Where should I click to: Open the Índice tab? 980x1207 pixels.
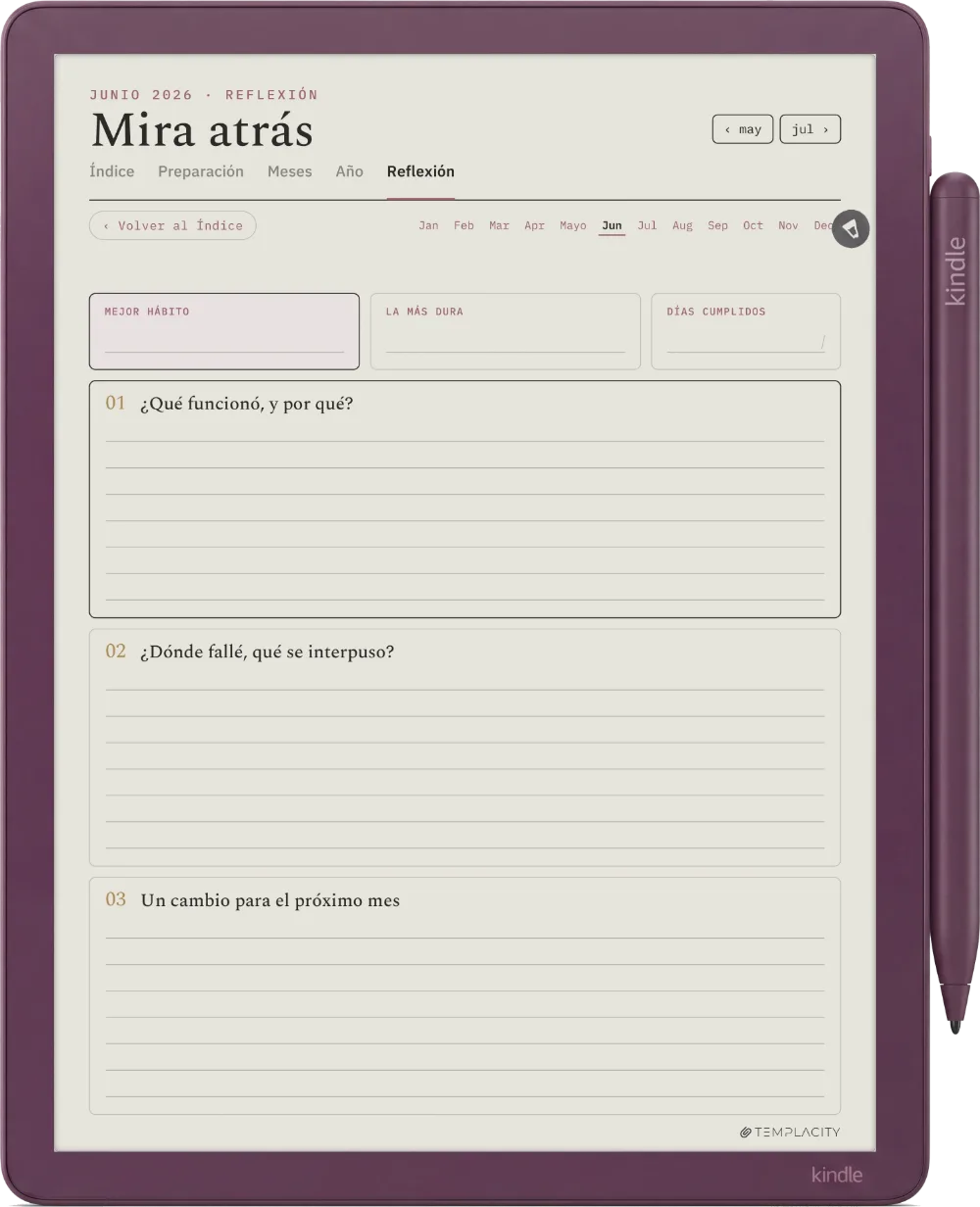click(112, 171)
